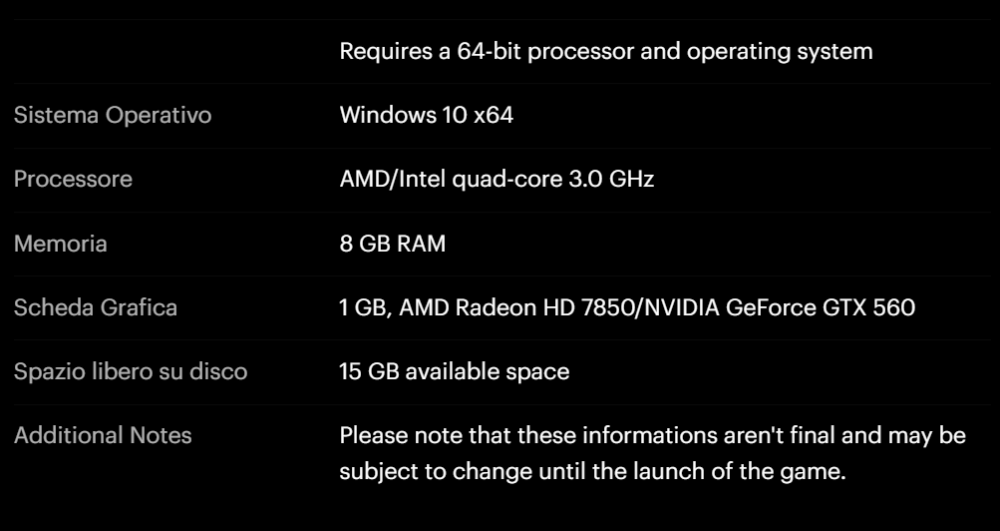Click the Memoria label

(x=60, y=244)
